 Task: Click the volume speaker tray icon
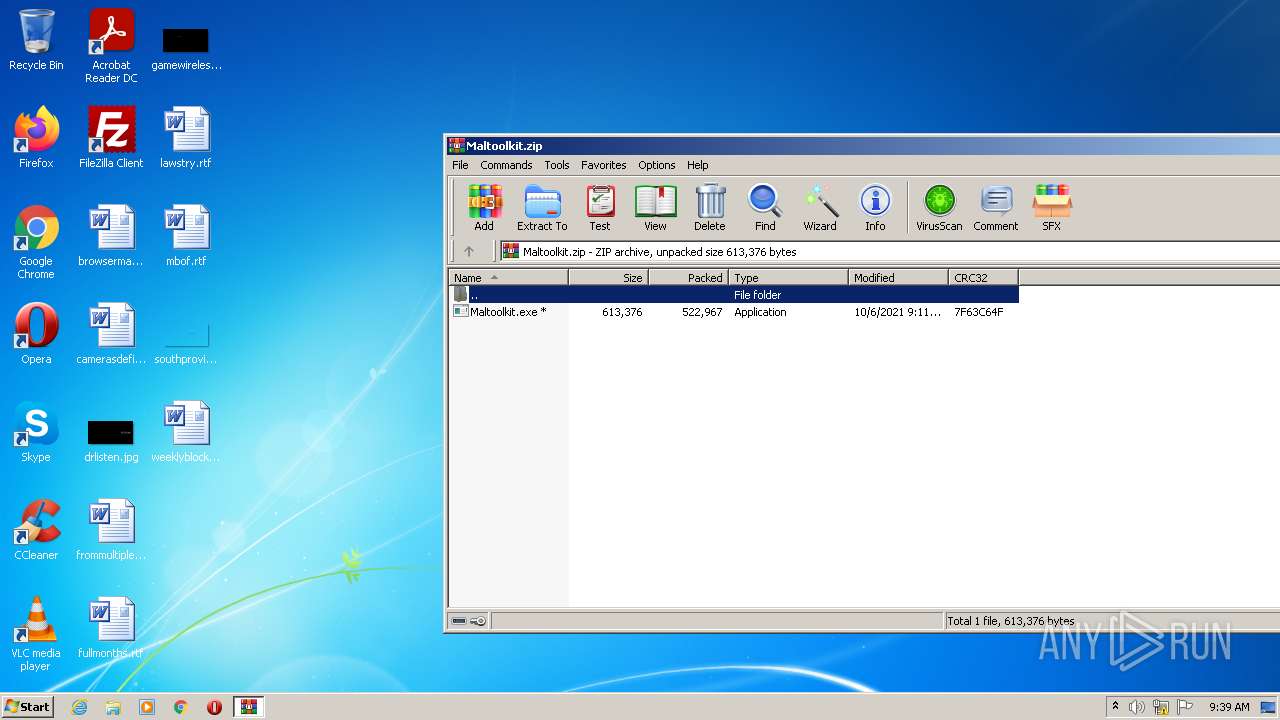pyautogui.click(x=1137, y=707)
